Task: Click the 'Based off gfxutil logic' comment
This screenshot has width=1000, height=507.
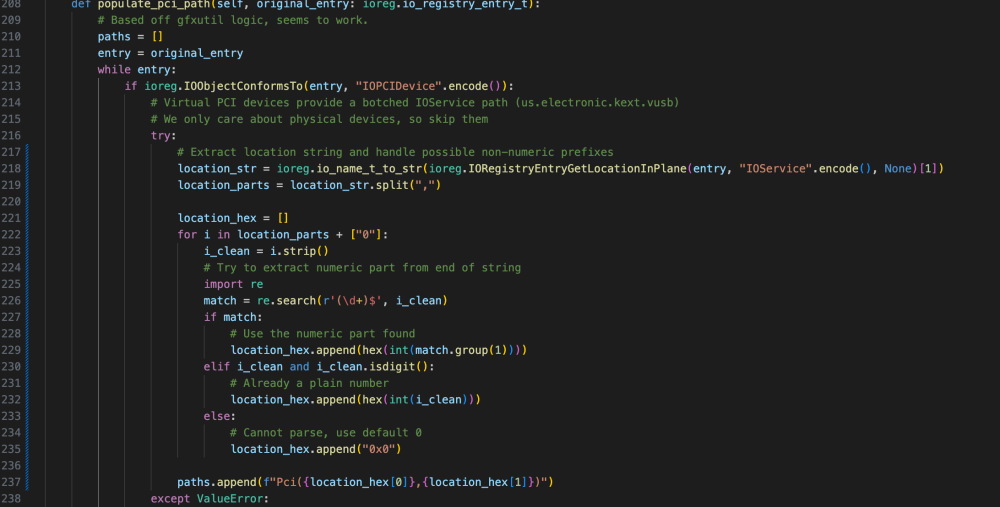Action: point(233,20)
